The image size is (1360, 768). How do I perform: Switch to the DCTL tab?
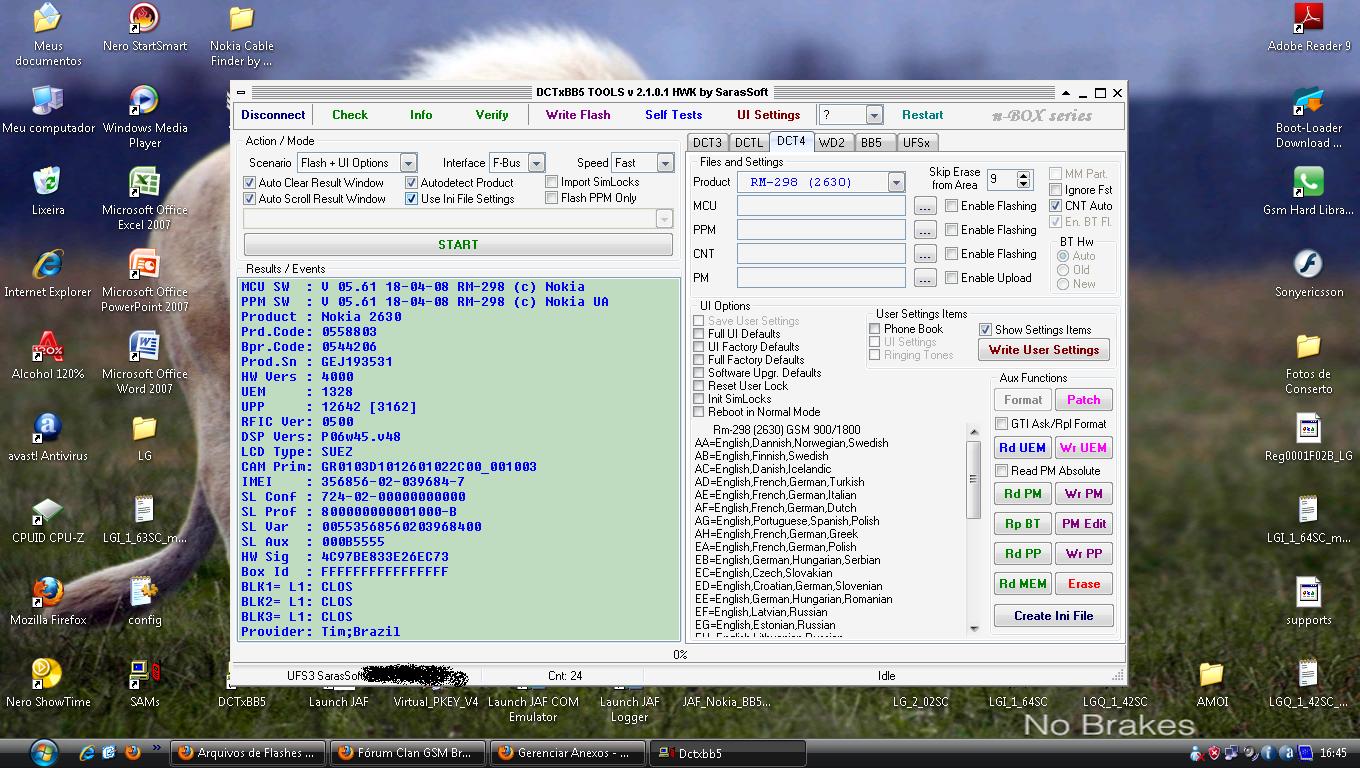pos(749,143)
